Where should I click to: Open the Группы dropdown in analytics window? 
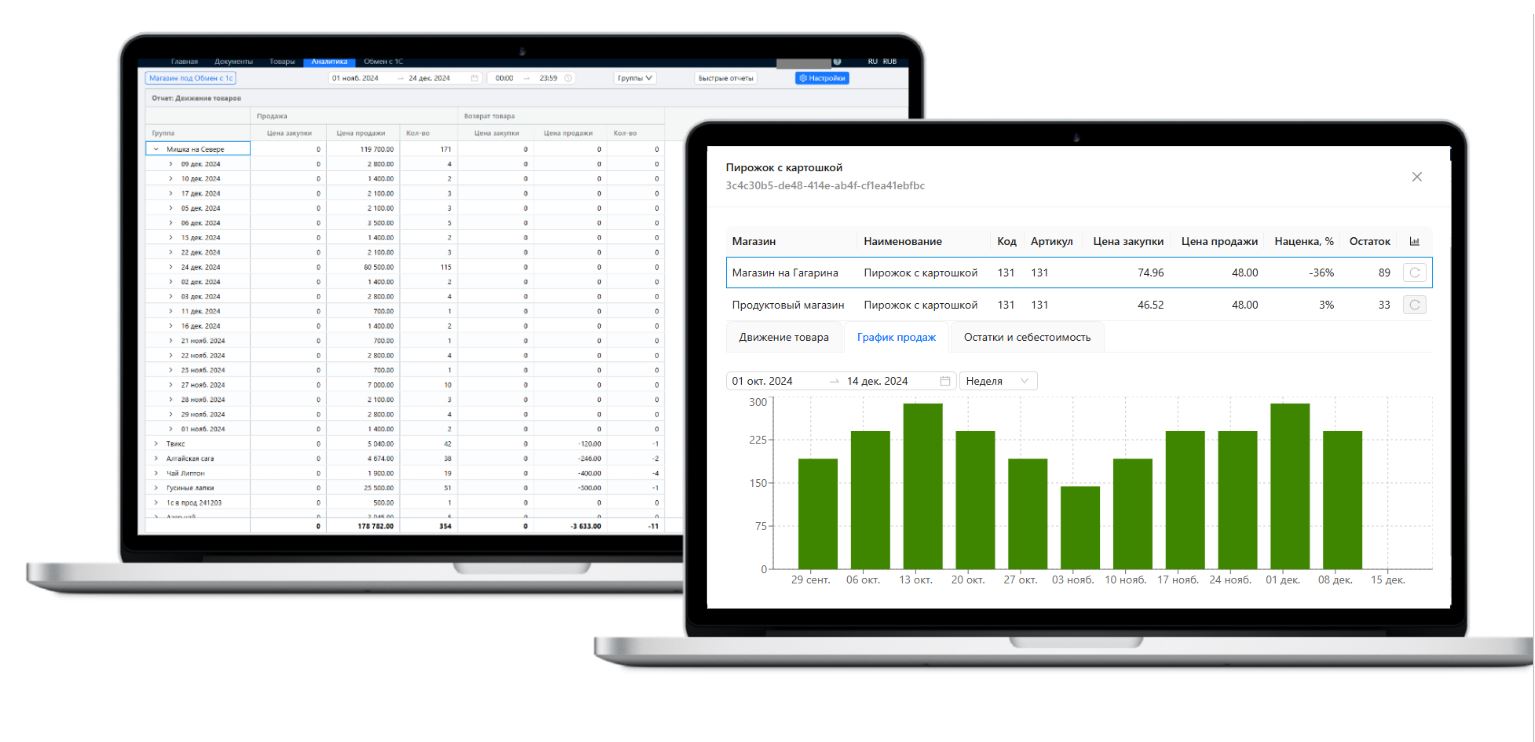[634, 78]
